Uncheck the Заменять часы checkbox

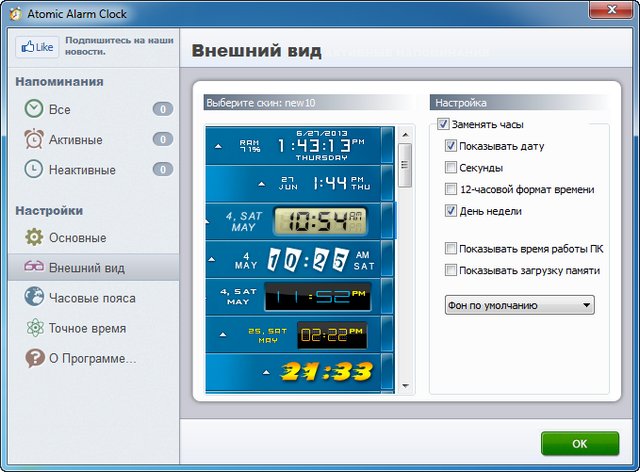point(443,125)
